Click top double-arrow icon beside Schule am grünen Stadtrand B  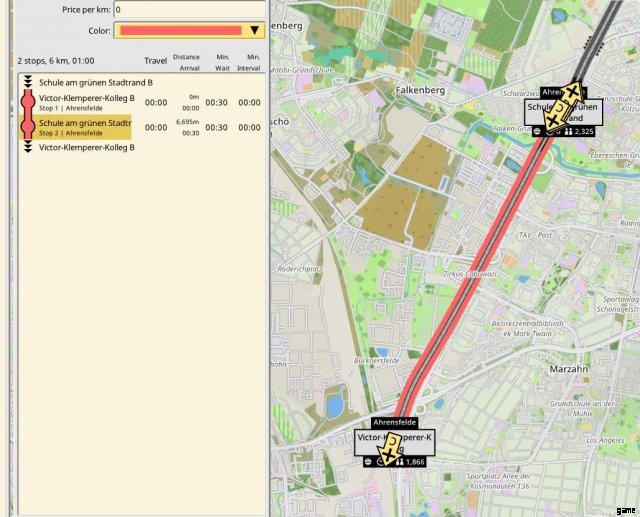coord(28,81)
